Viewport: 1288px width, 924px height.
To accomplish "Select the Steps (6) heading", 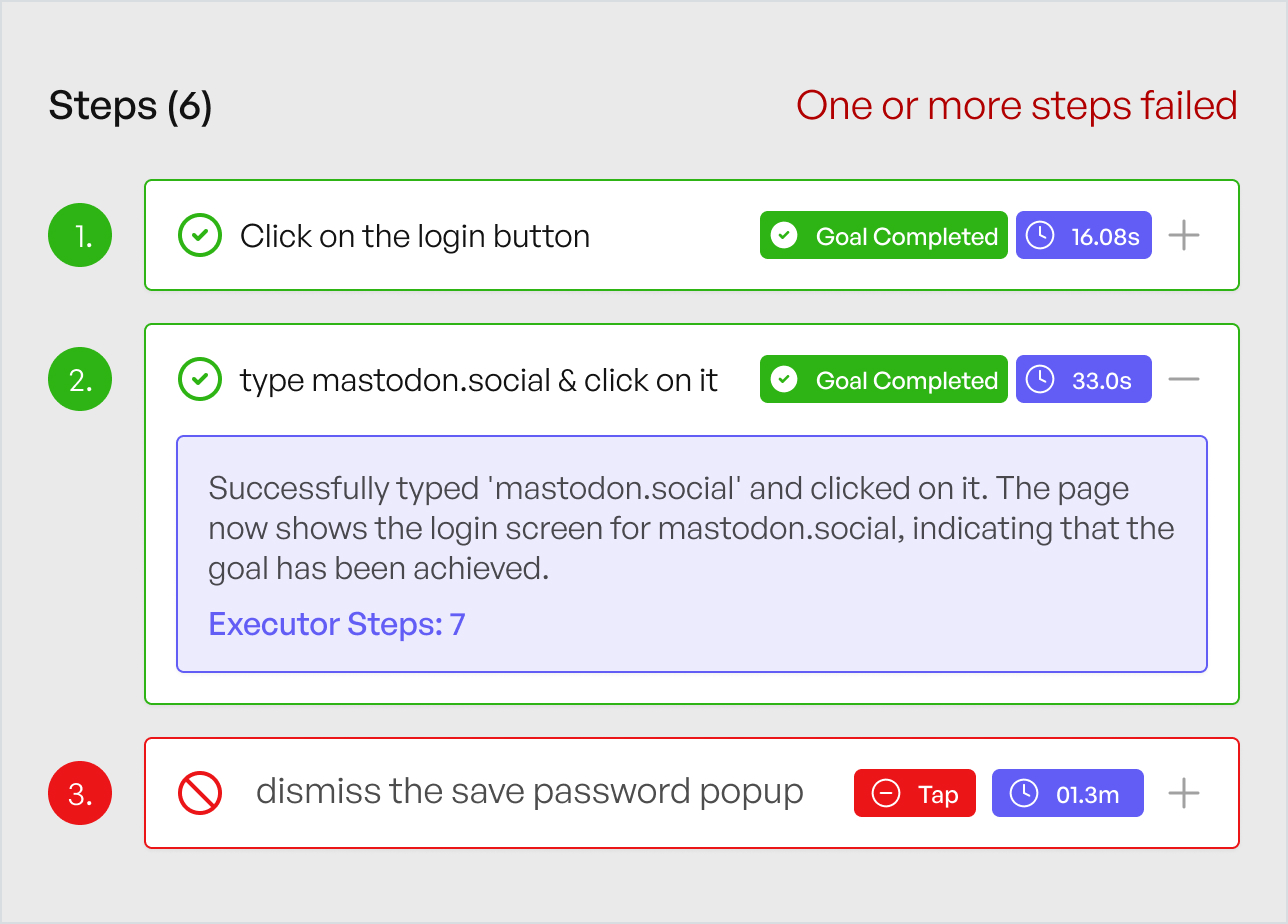I will click(131, 105).
